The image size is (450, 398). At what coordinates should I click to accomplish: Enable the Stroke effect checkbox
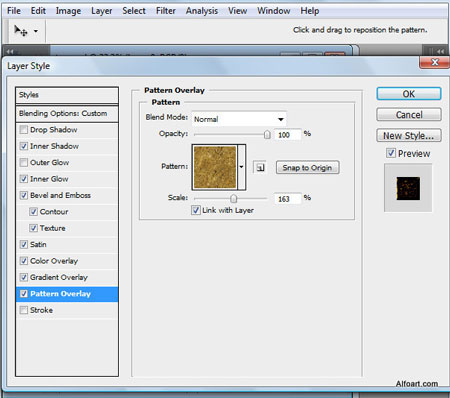tap(24, 310)
